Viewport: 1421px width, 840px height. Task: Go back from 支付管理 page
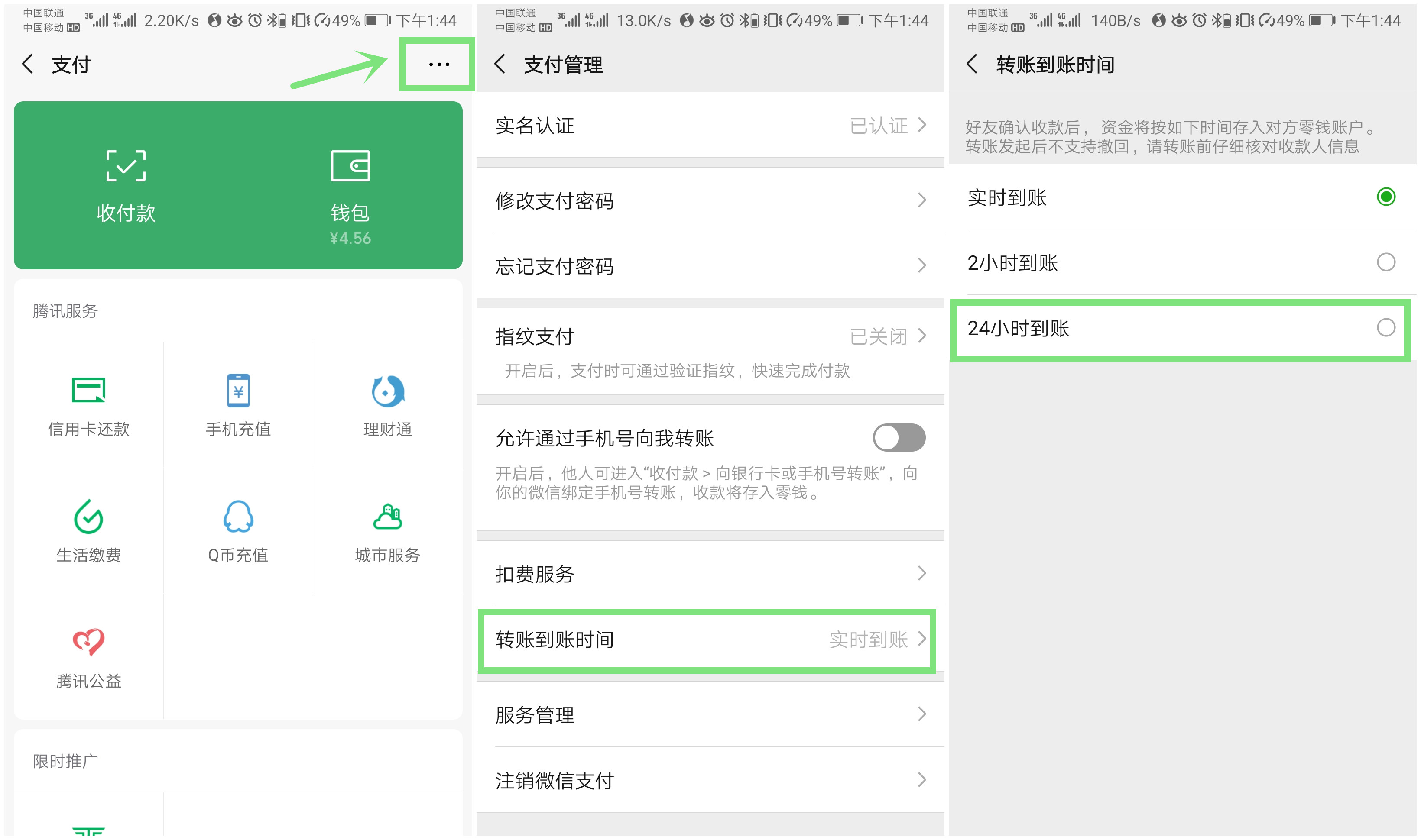pyautogui.click(x=501, y=64)
